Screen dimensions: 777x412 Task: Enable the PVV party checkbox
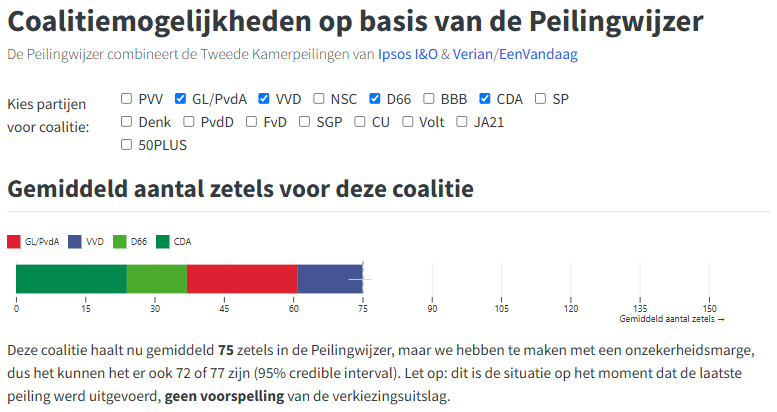pos(127,99)
